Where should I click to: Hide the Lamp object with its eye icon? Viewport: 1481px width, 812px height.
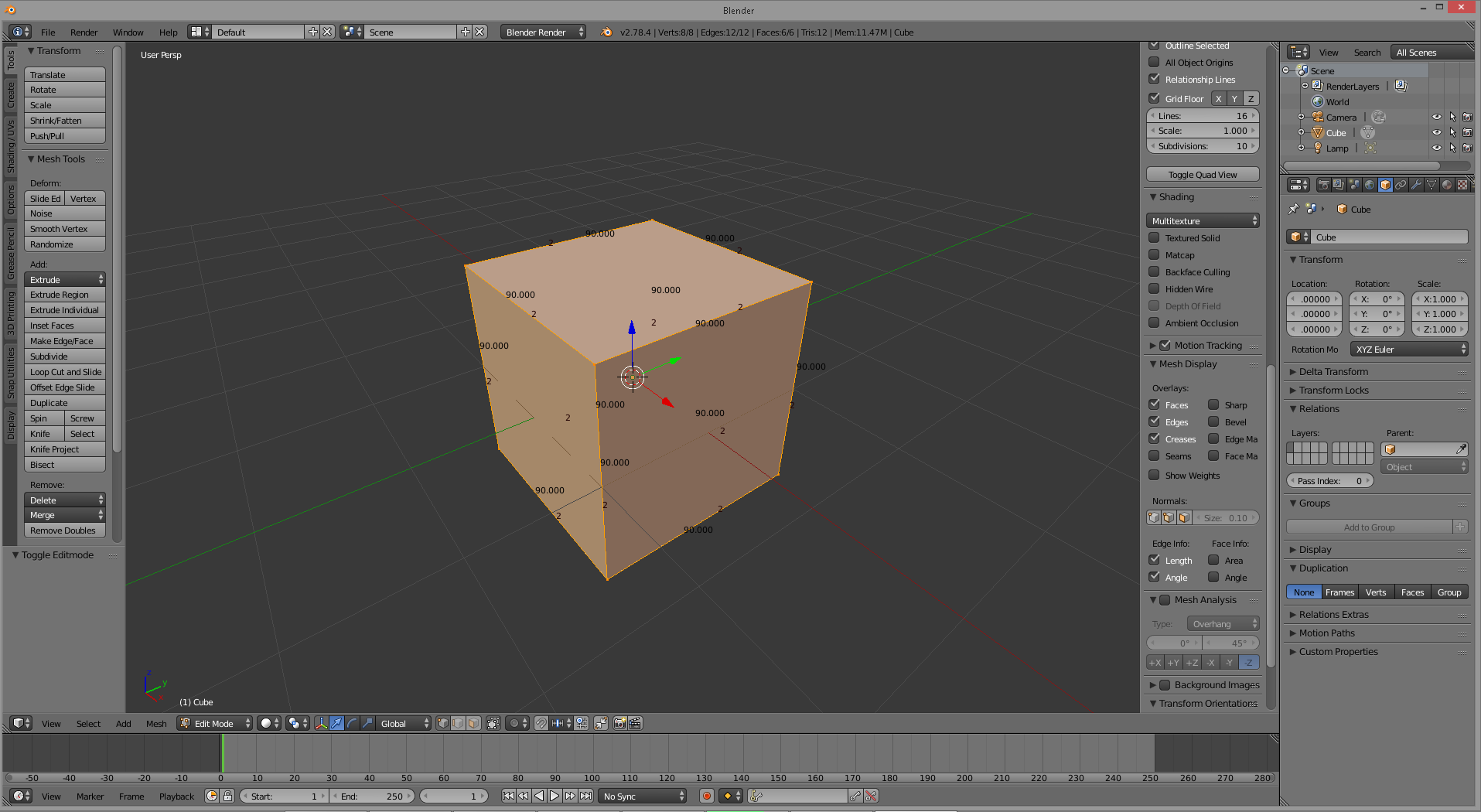(1437, 148)
